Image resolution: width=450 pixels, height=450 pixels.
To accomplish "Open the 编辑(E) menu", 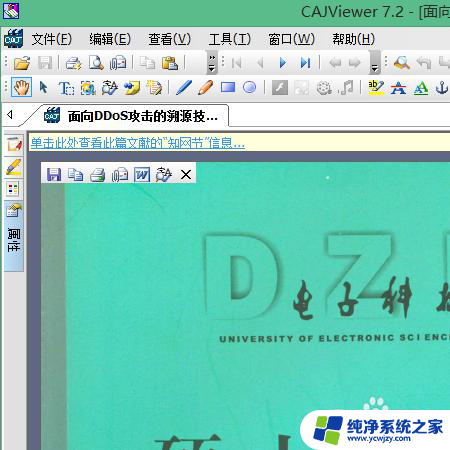I will (110, 39).
